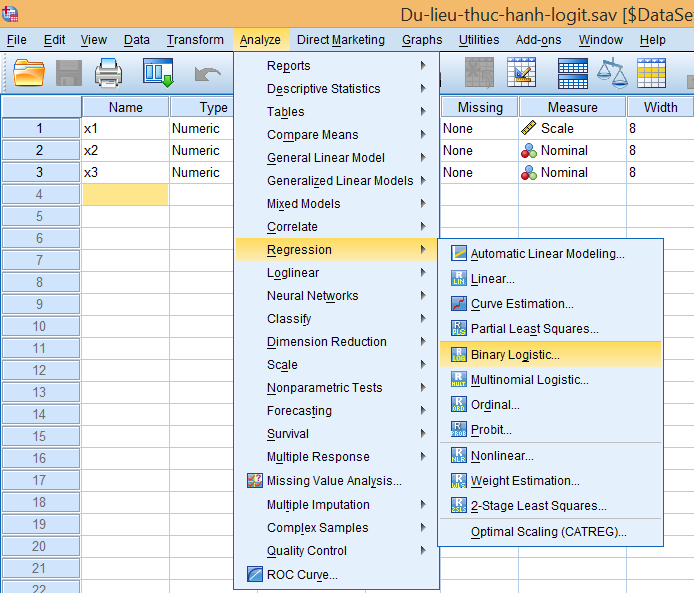Image resolution: width=694 pixels, height=593 pixels.
Task: Click the x3 variable name cell
Action: 125,172
